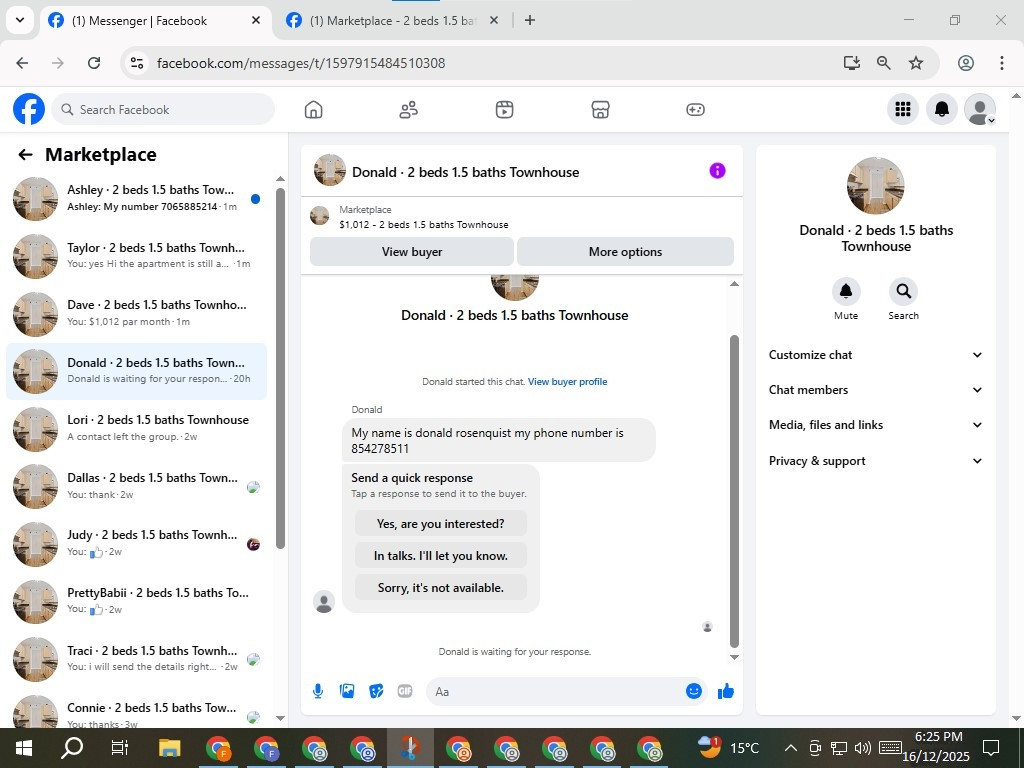Send quick reply "In talks. I'll let you know."
This screenshot has width=1024, height=768.
pyautogui.click(x=441, y=556)
